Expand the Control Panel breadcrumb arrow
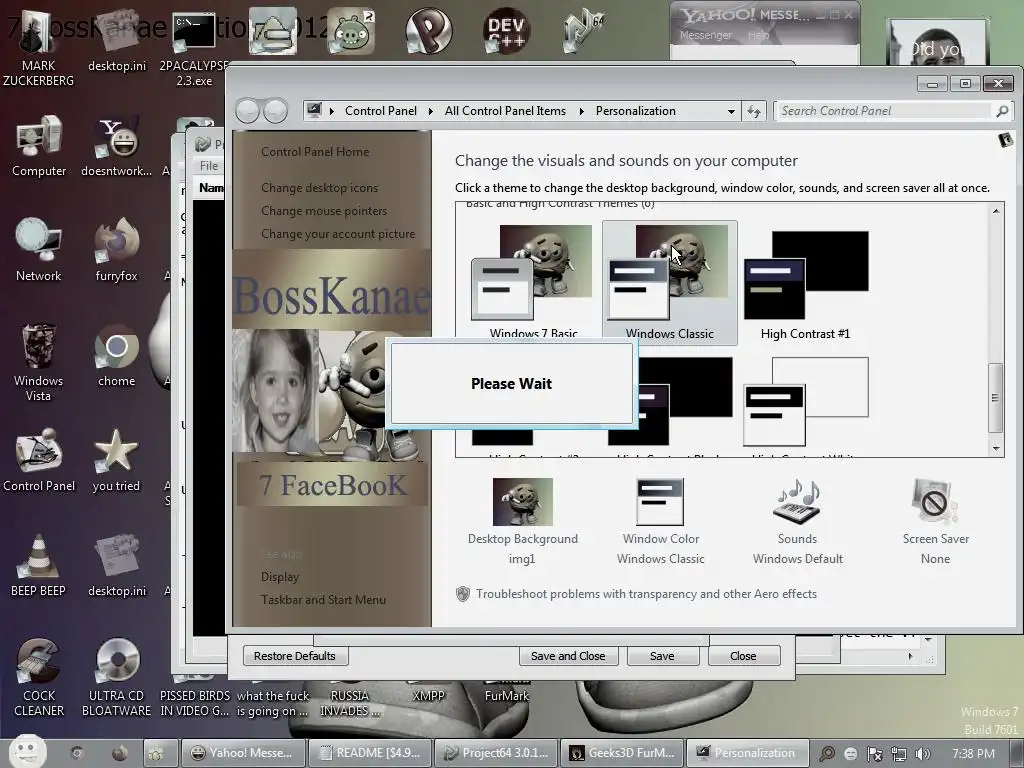The image size is (1024, 768). [x=430, y=111]
